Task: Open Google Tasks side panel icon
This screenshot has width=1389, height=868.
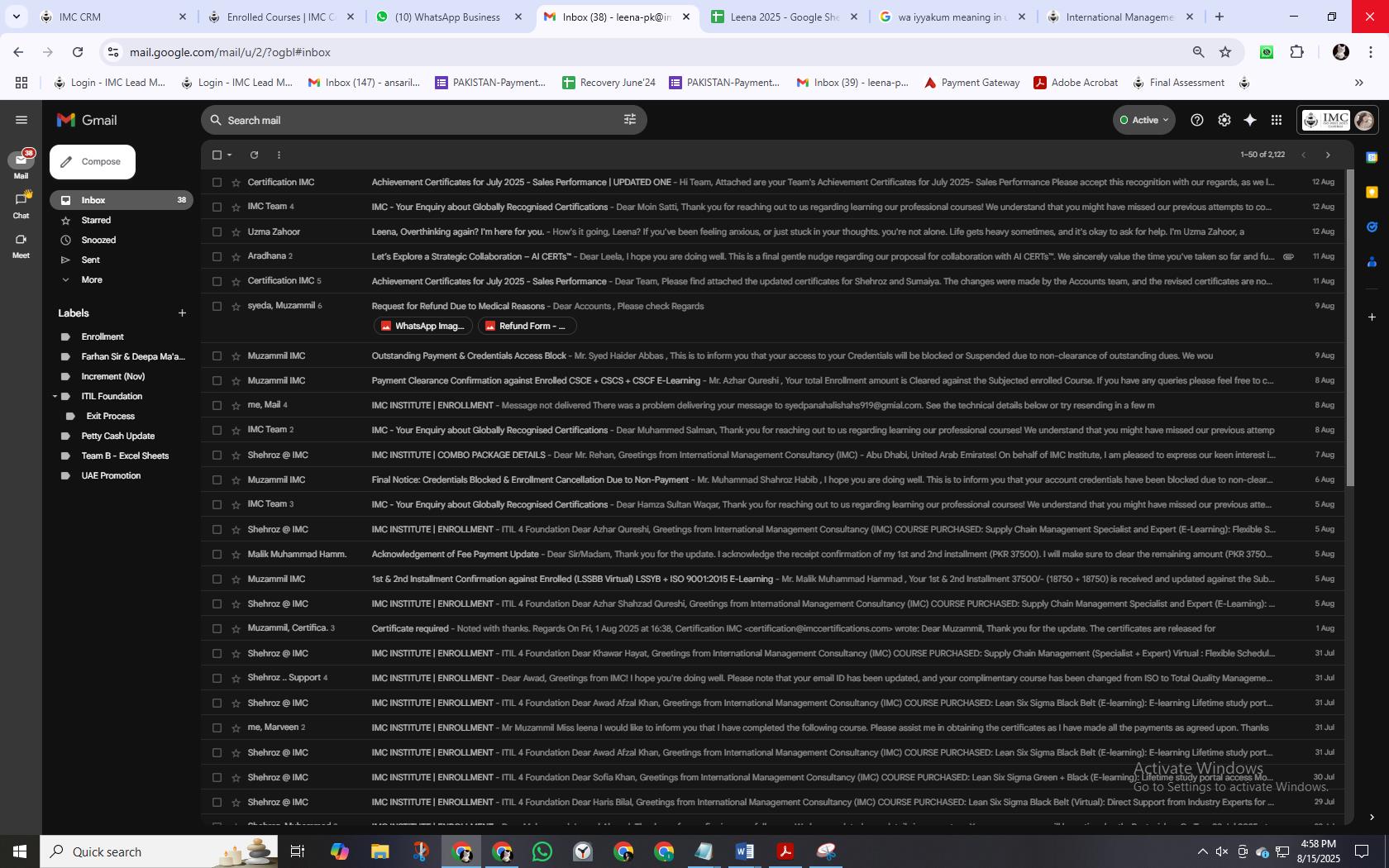Action: pos(1372,227)
